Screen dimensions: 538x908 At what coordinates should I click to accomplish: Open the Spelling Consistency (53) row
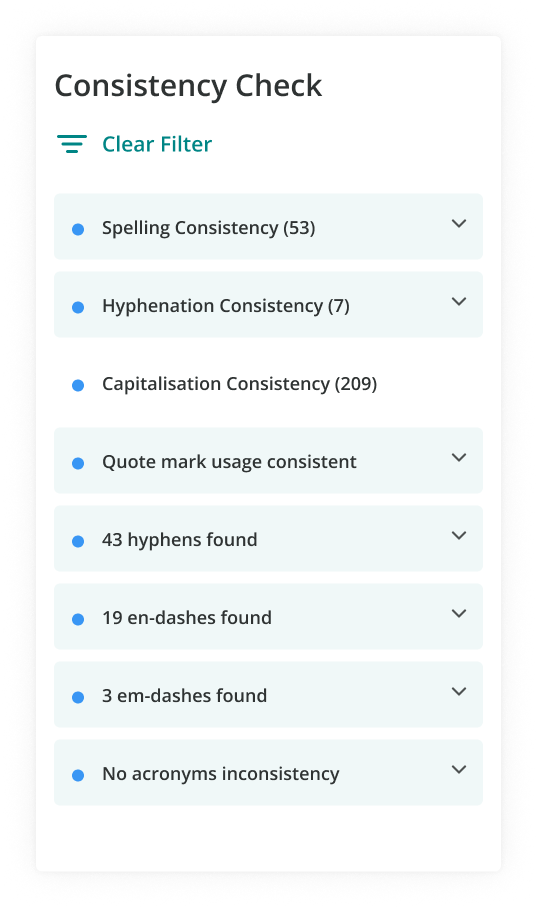(268, 226)
